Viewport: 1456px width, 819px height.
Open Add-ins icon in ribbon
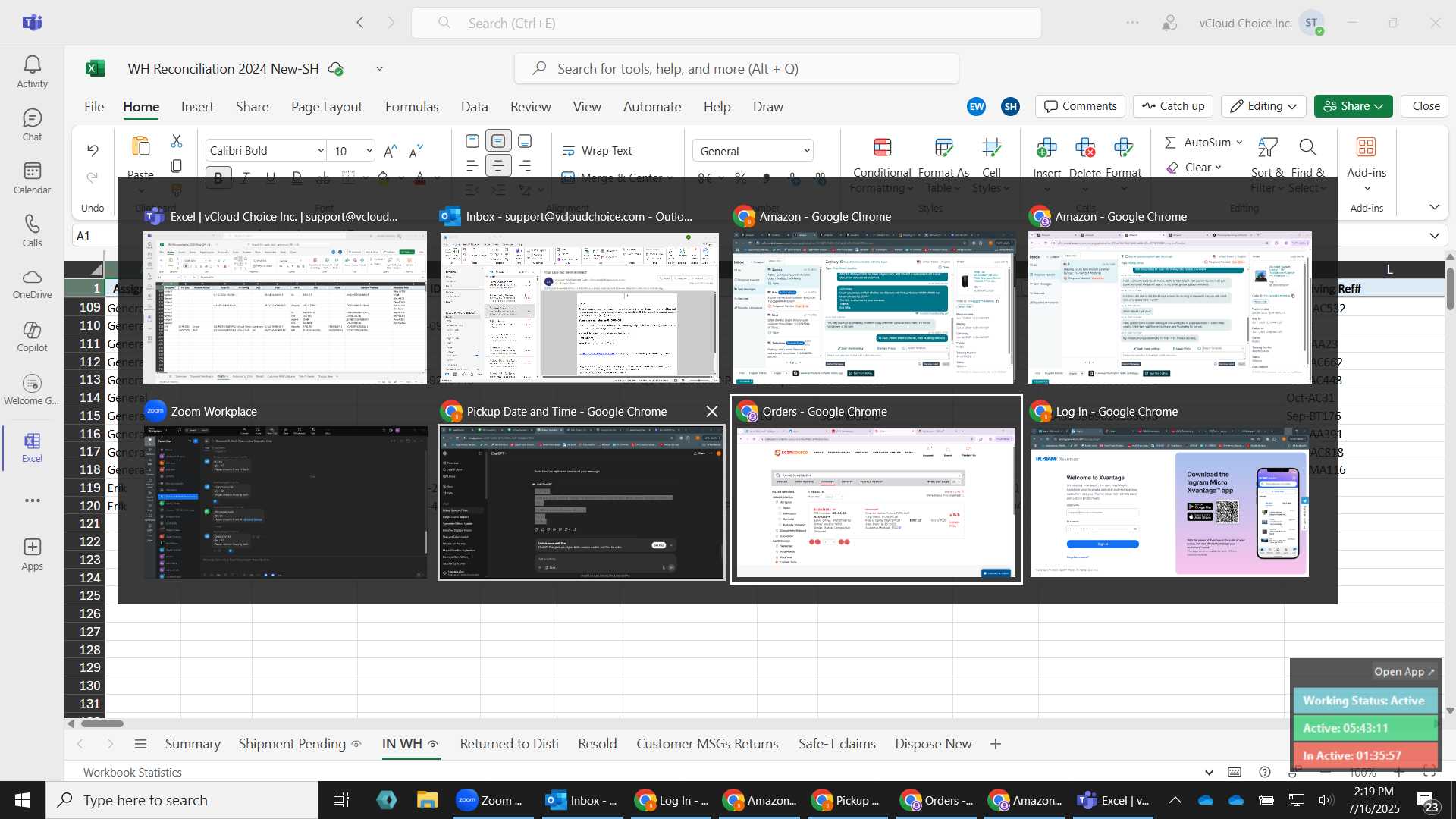[1367, 147]
